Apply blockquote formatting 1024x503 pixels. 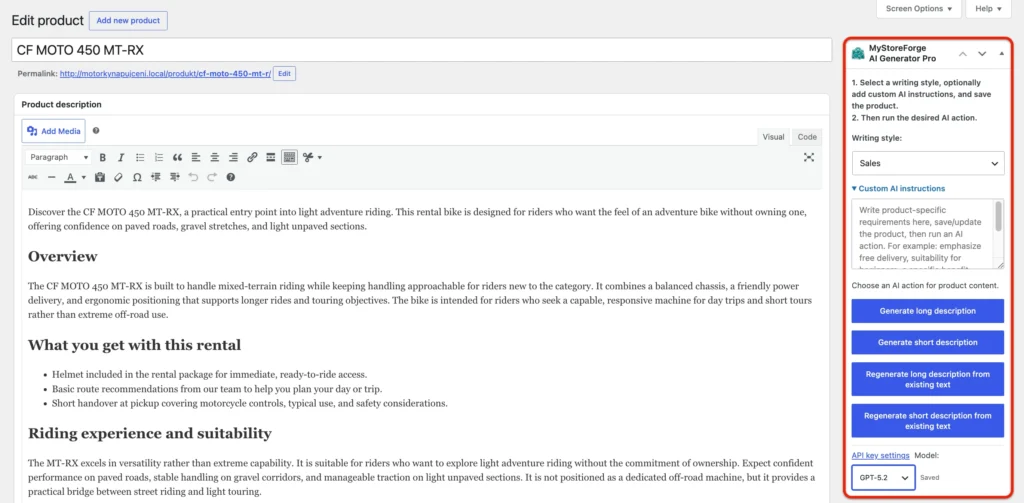click(x=177, y=157)
